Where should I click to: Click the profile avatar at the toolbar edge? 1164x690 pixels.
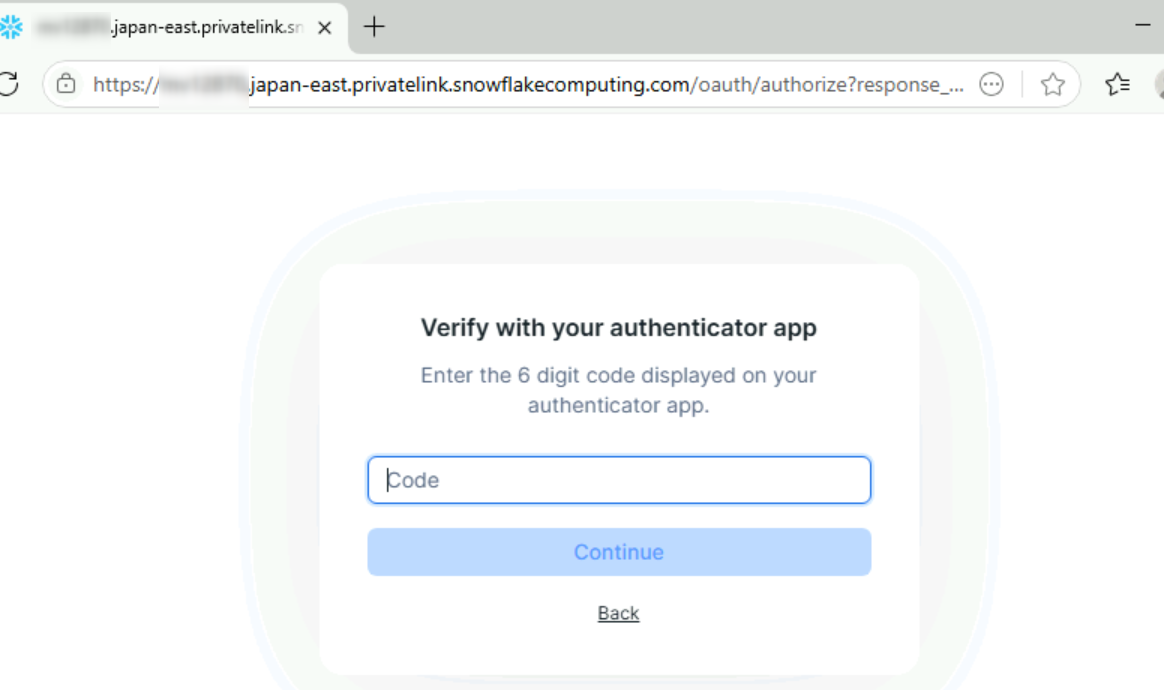(1159, 85)
